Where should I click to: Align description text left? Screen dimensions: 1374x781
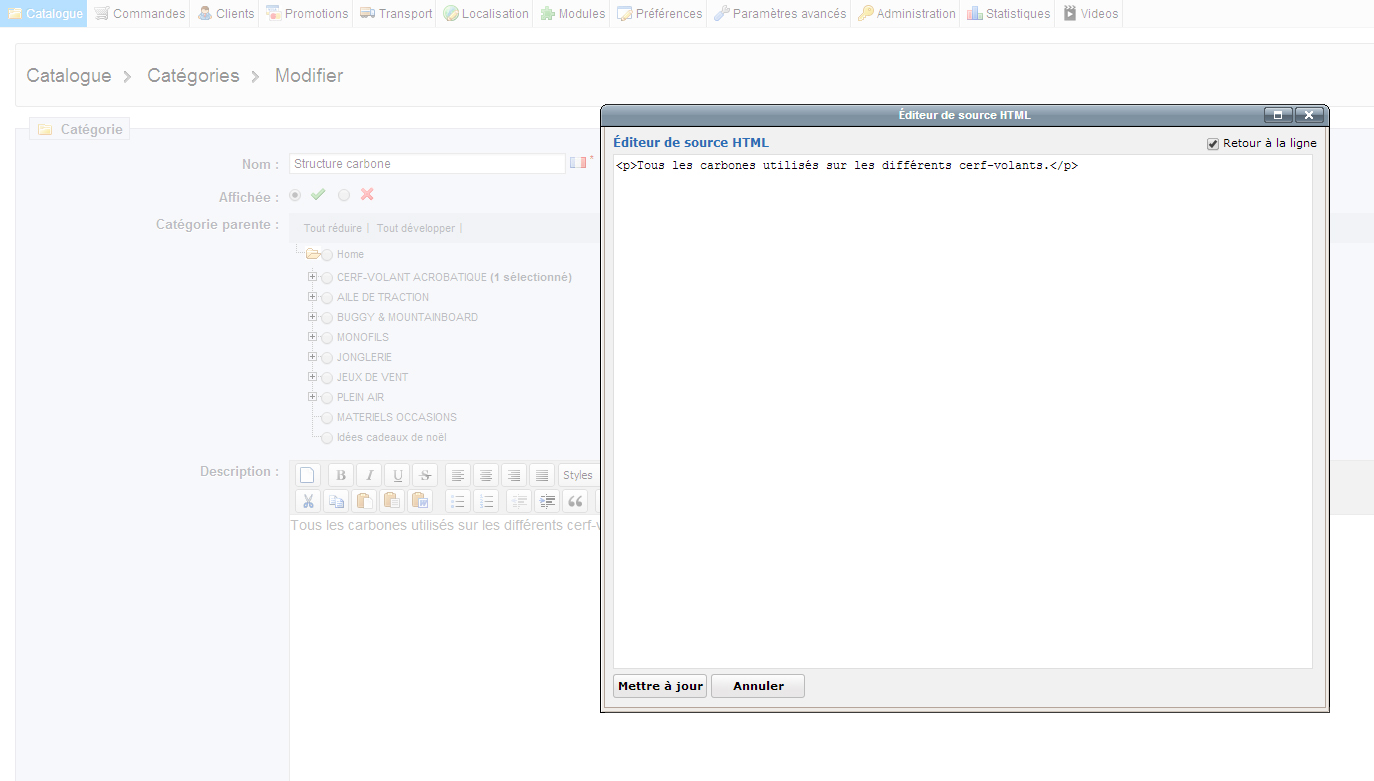tap(457, 475)
